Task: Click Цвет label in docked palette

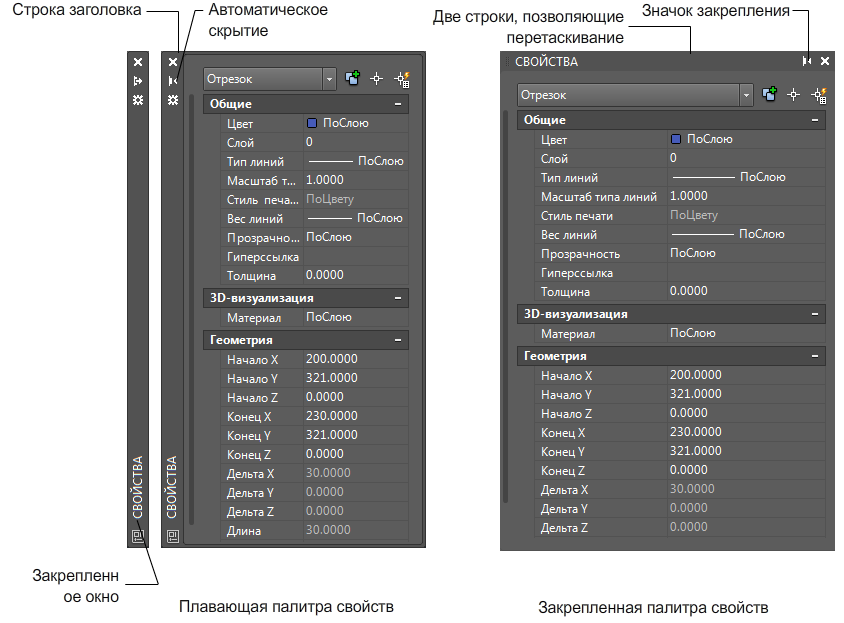Action: (554, 140)
